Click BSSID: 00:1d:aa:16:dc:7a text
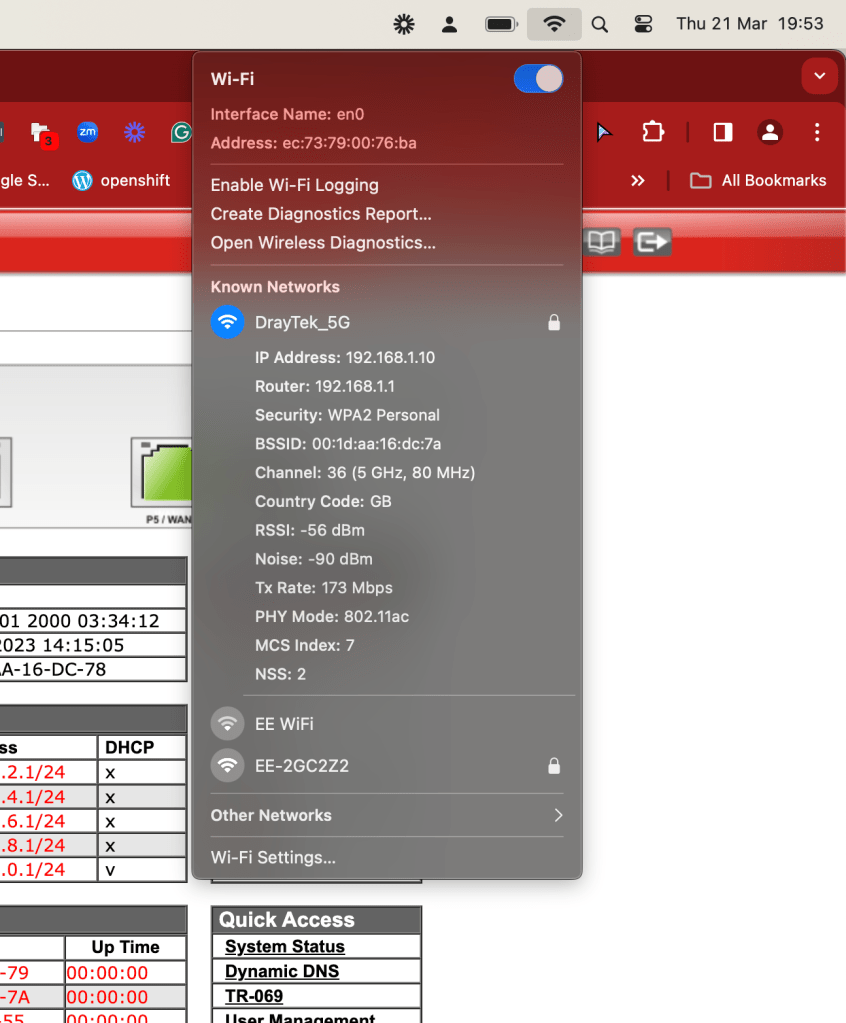This screenshot has width=846, height=1023. [x=348, y=444]
